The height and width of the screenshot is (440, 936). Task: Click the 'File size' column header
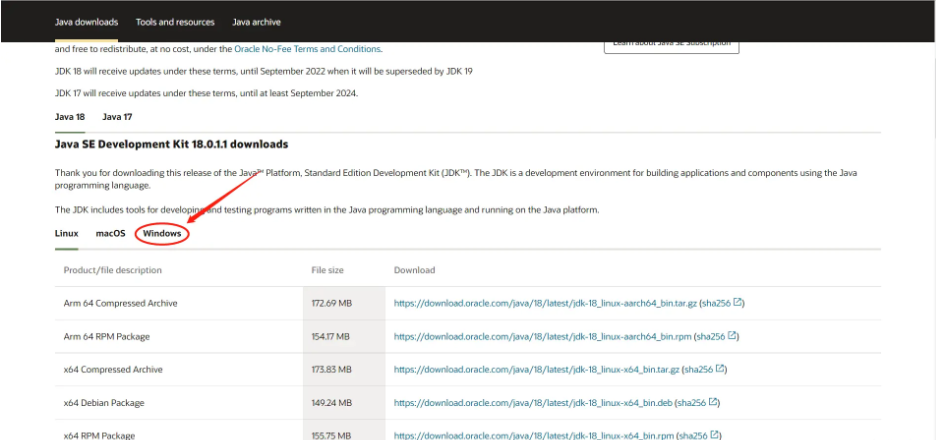click(328, 270)
